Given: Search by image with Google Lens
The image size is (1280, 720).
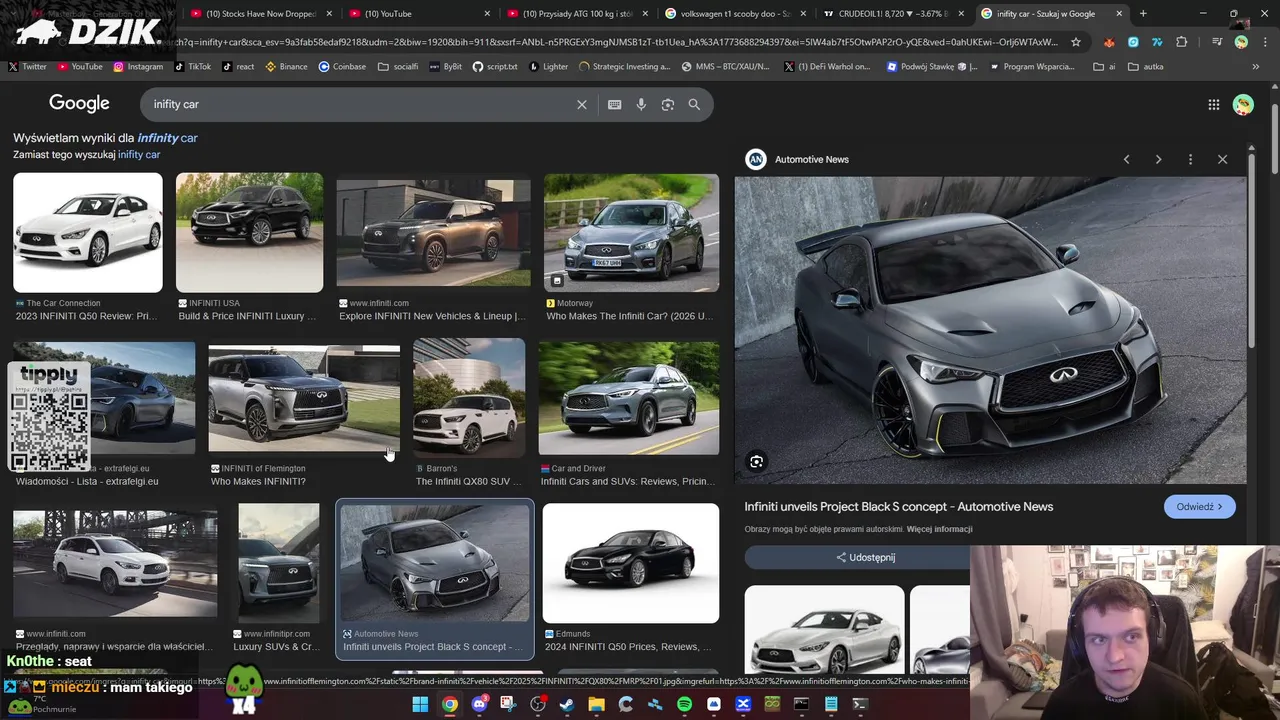Looking at the screenshot, I should point(668,104).
